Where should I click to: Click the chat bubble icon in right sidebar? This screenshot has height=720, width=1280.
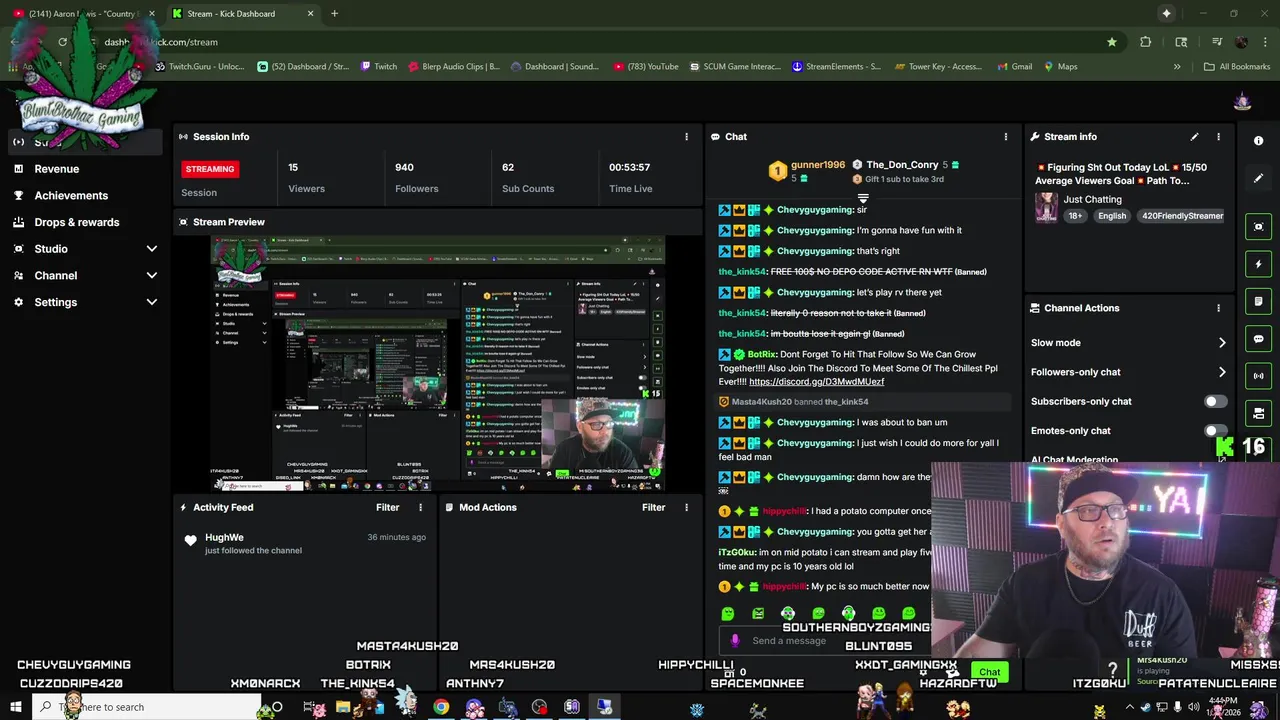1259,339
